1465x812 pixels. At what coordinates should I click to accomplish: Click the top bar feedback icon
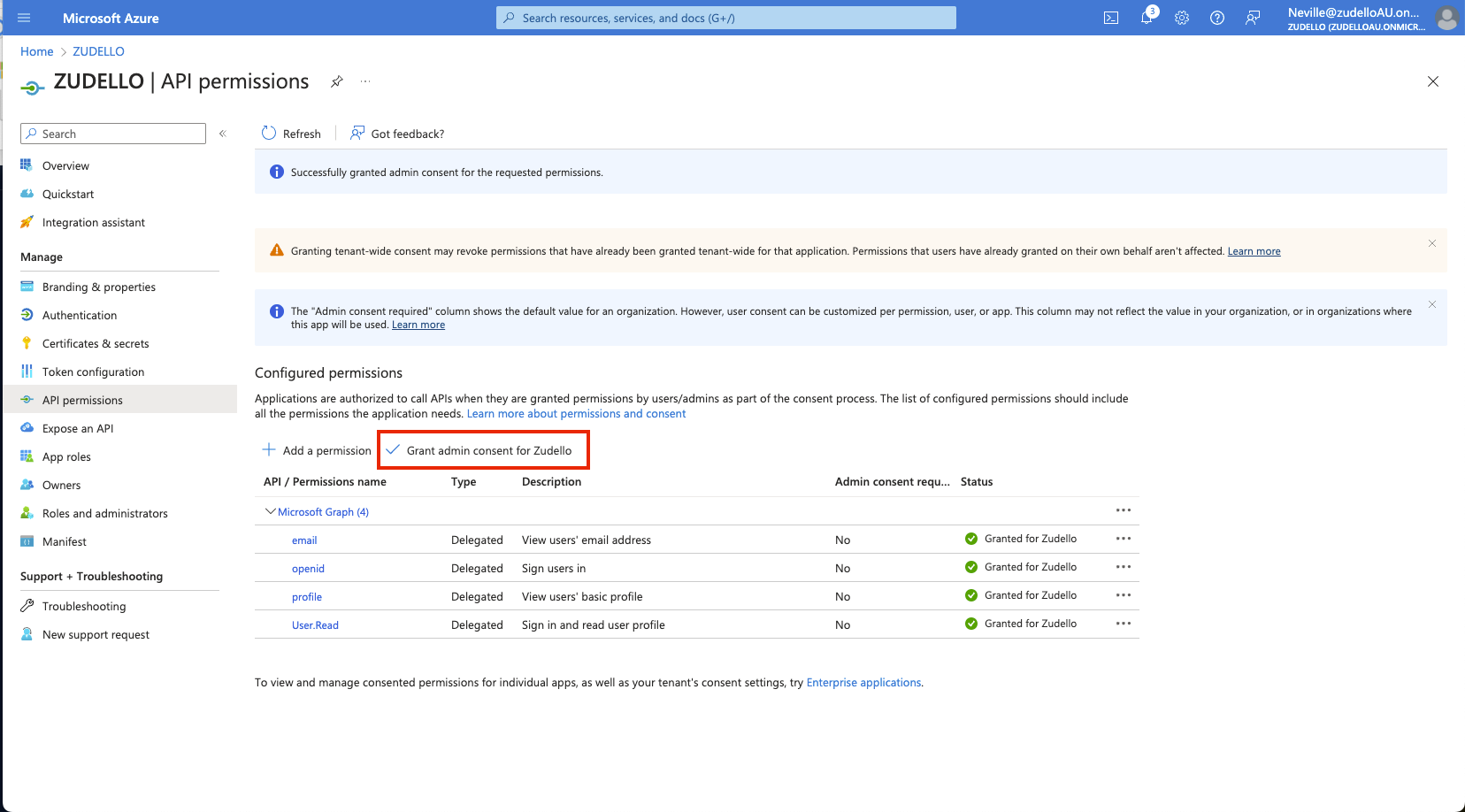tap(1253, 18)
